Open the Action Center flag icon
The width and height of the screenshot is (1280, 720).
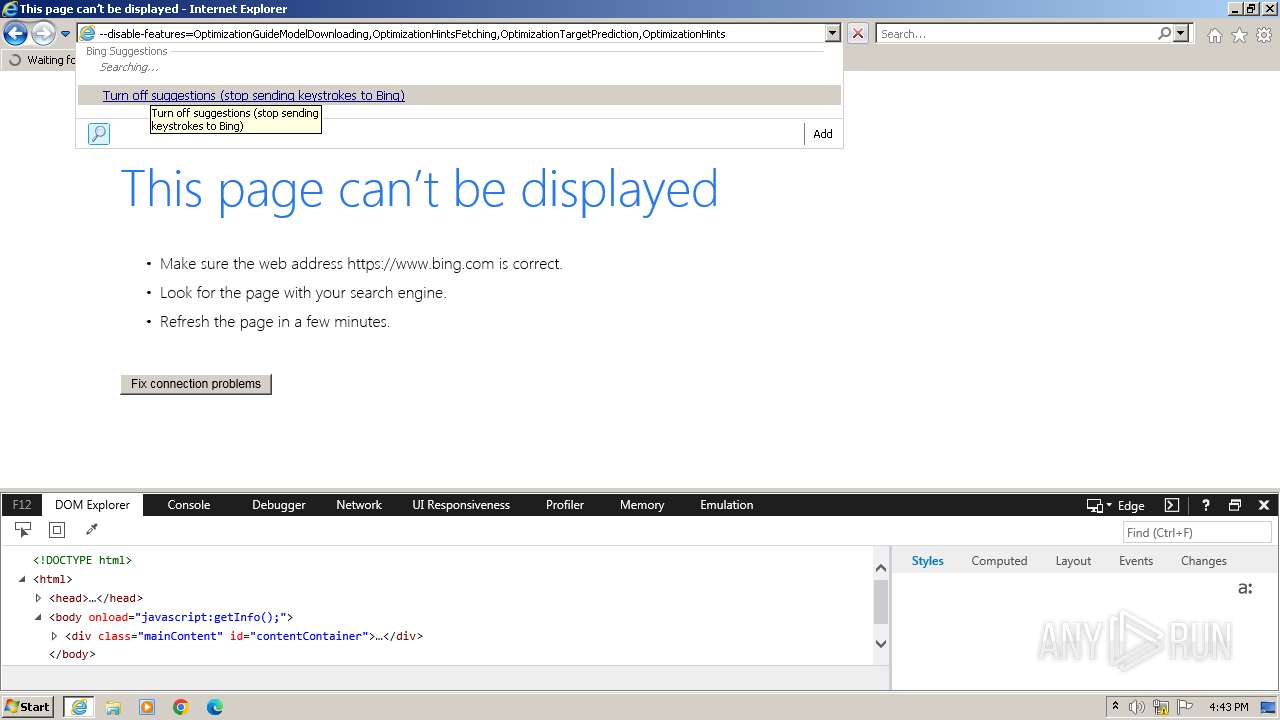coord(1184,707)
